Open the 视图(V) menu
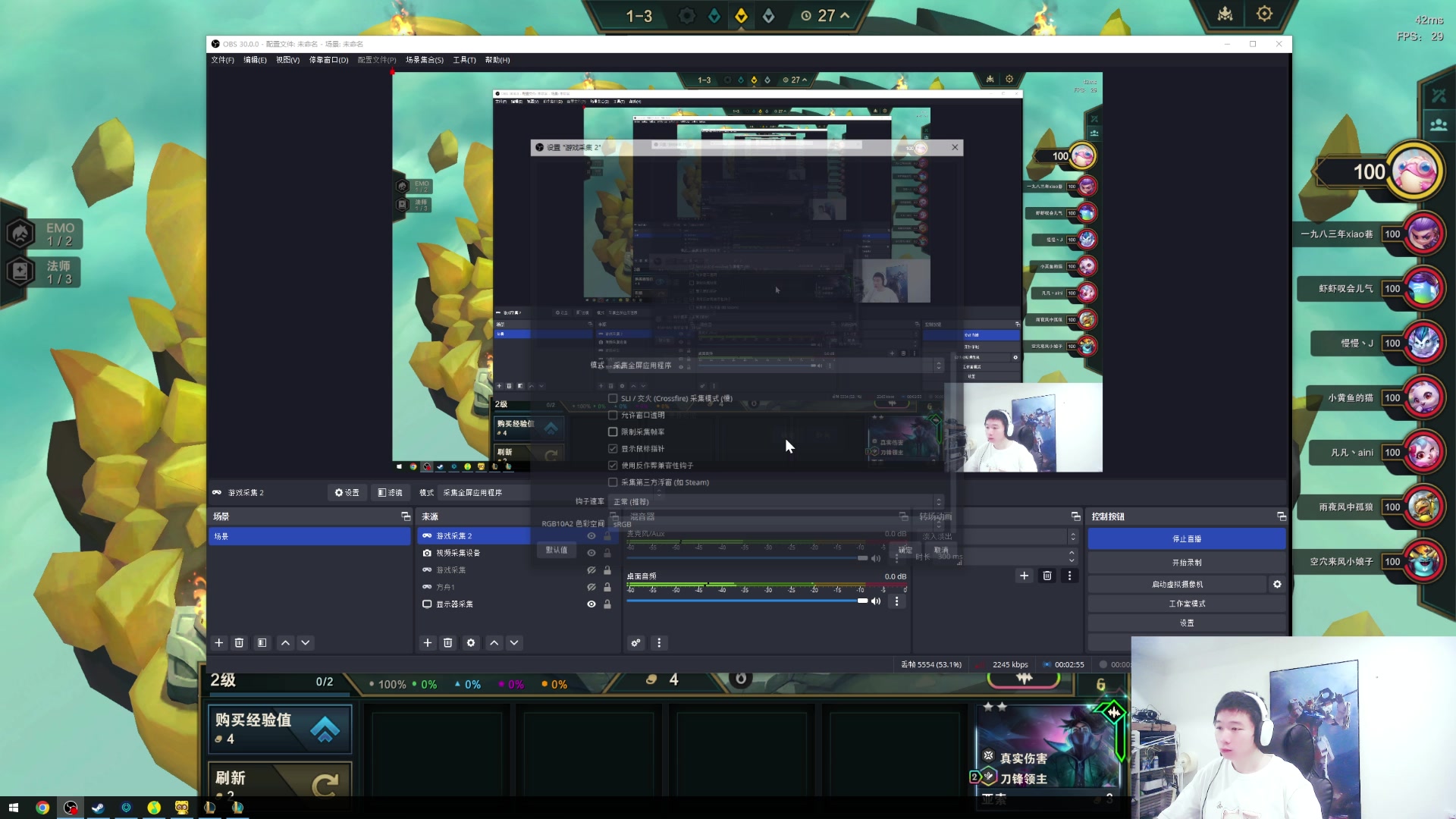The height and width of the screenshot is (819, 1456). pyautogui.click(x=287, y=60)
